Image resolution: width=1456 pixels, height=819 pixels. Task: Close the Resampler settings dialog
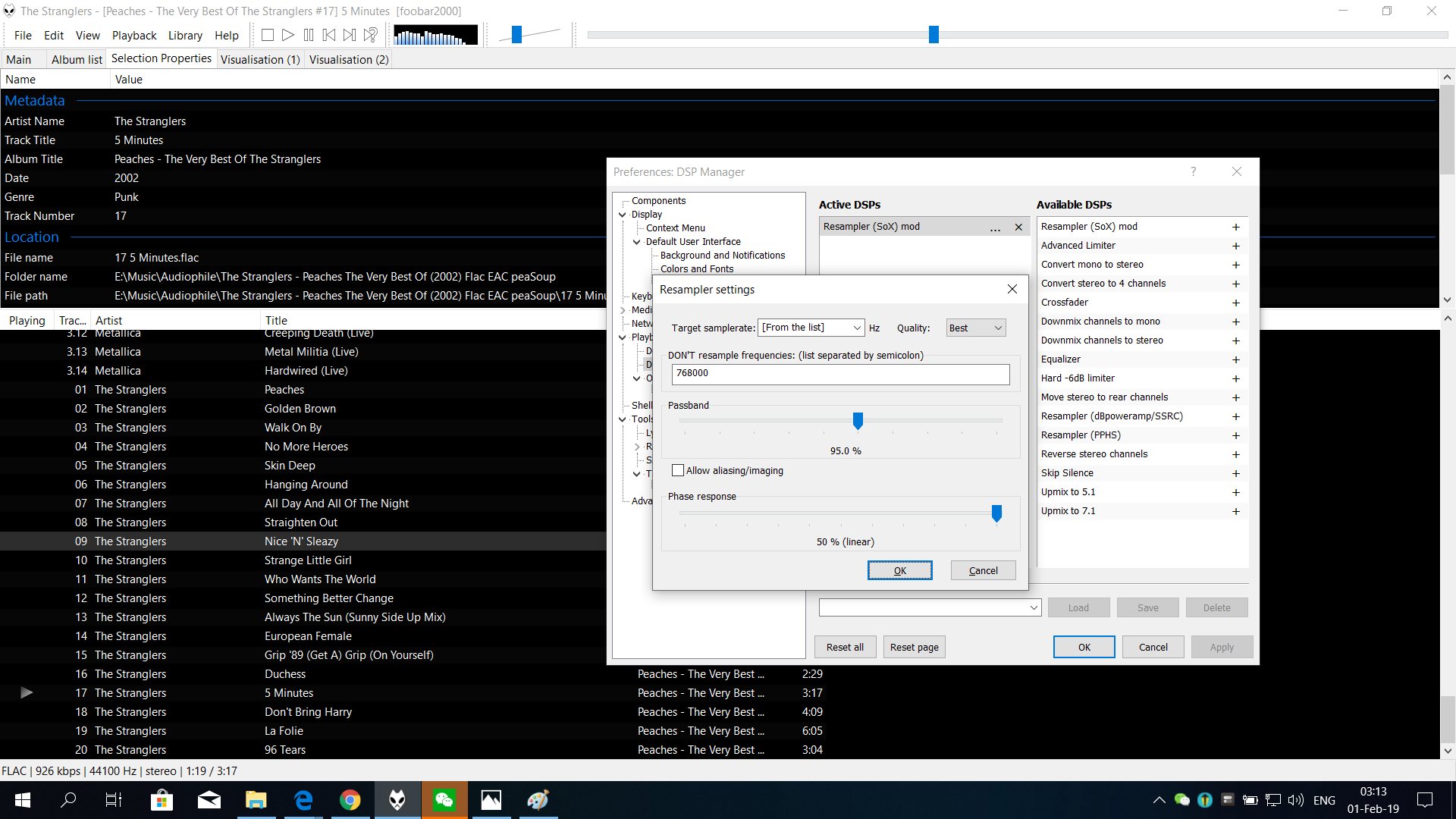[x=1012, y=289]
